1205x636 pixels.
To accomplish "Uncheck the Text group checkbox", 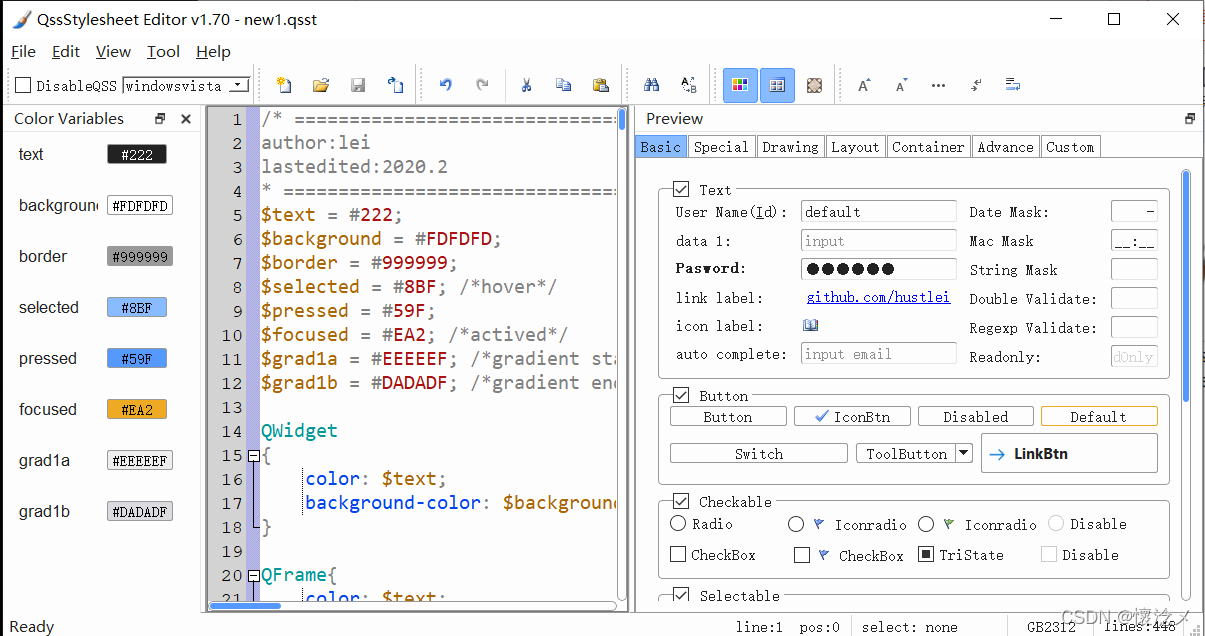I will (x=682, y=189).
